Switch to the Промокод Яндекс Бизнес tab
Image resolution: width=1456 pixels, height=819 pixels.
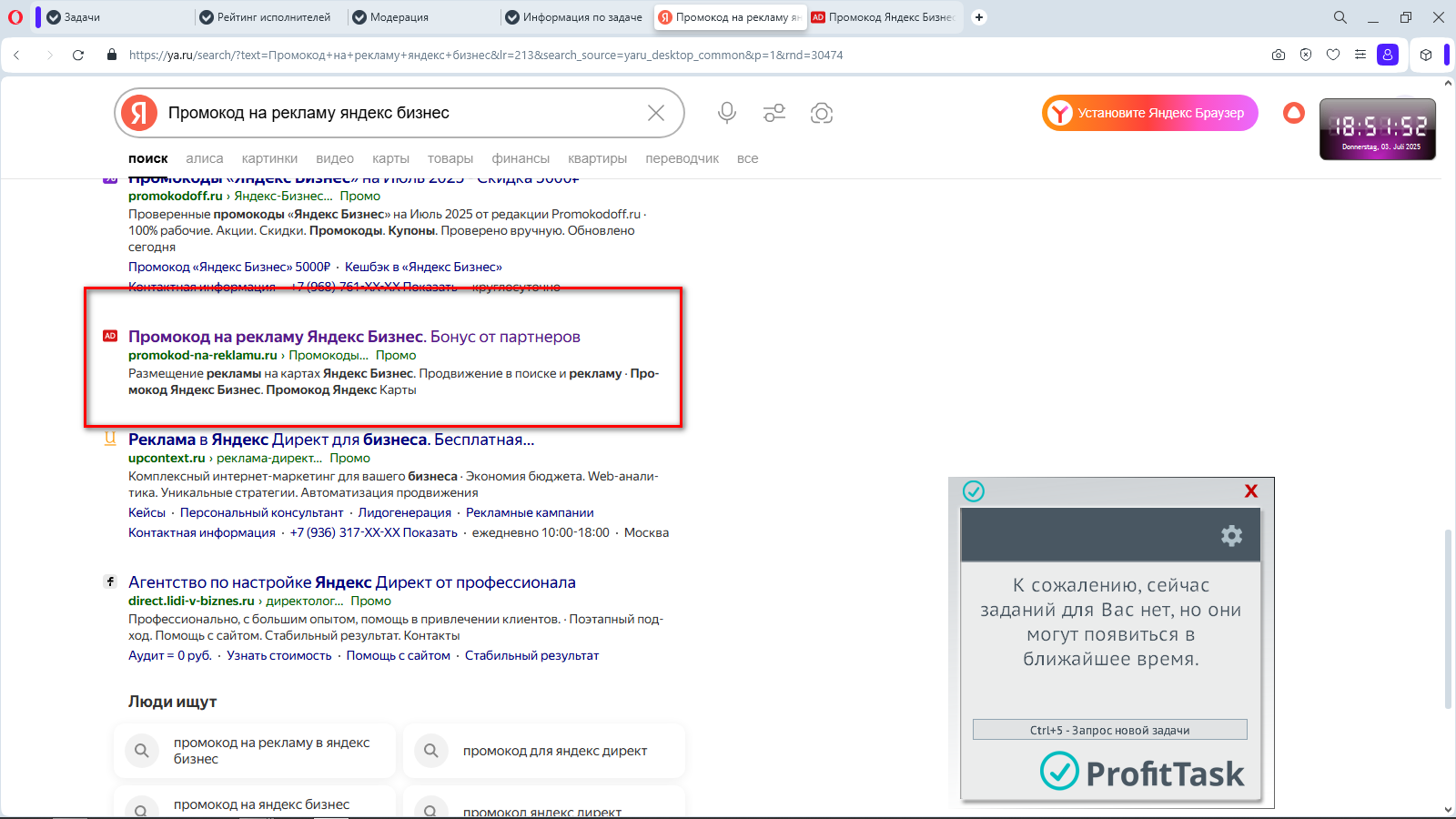click(x=883, y=17)
